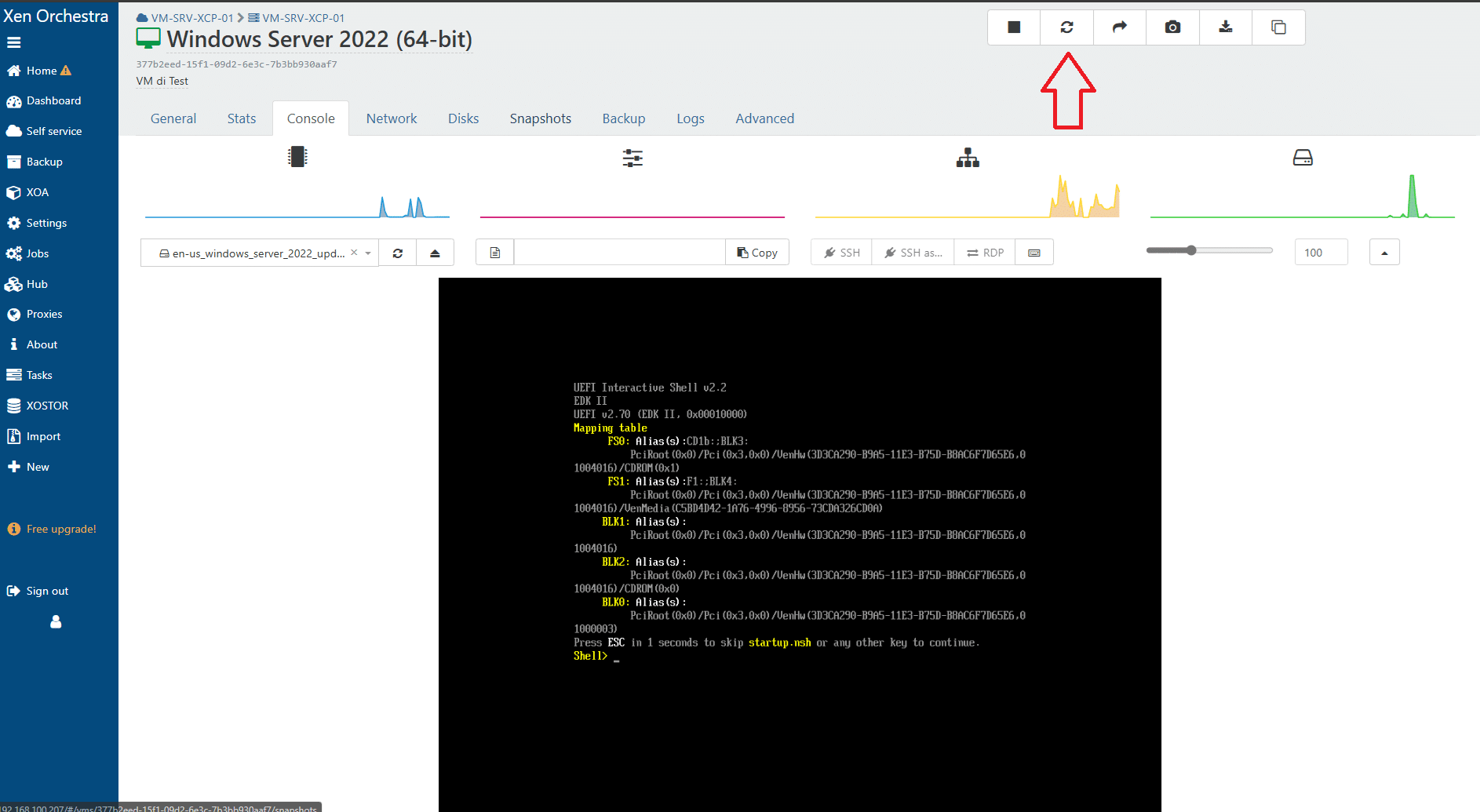Viewport: 1480px width, 812px height.
Task: Click the Copy clipboard button
Action: tap(757, 253)
